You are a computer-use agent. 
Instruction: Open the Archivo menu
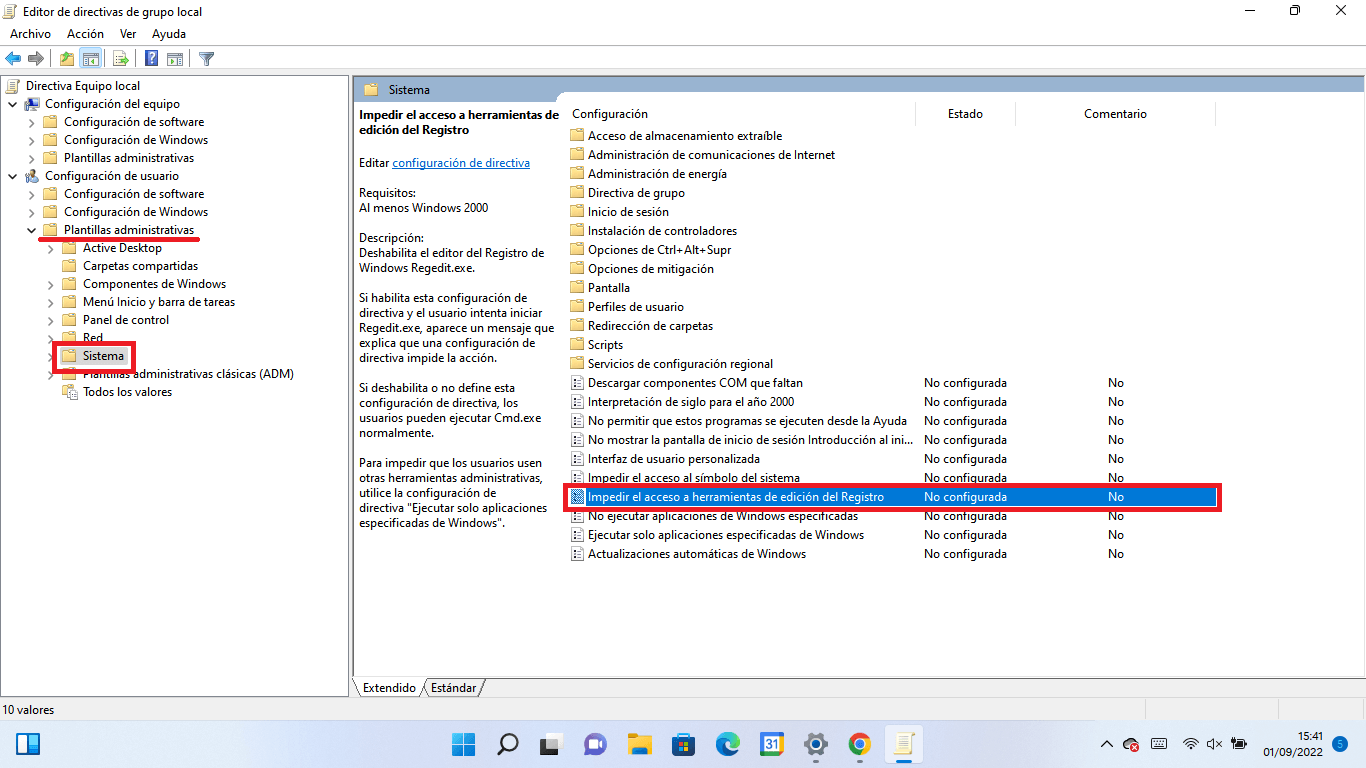coord(30,34)
